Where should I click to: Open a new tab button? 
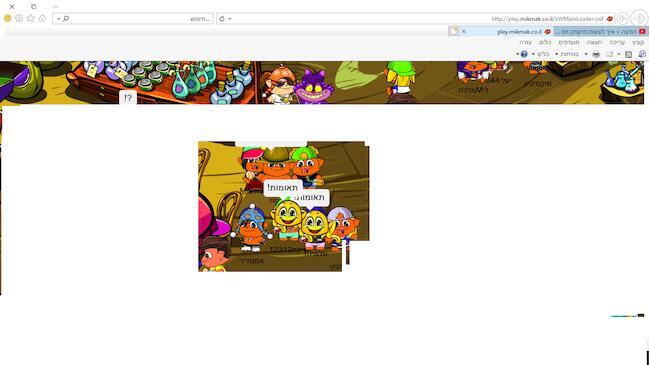pyautogui.click(x=454, y=31)
